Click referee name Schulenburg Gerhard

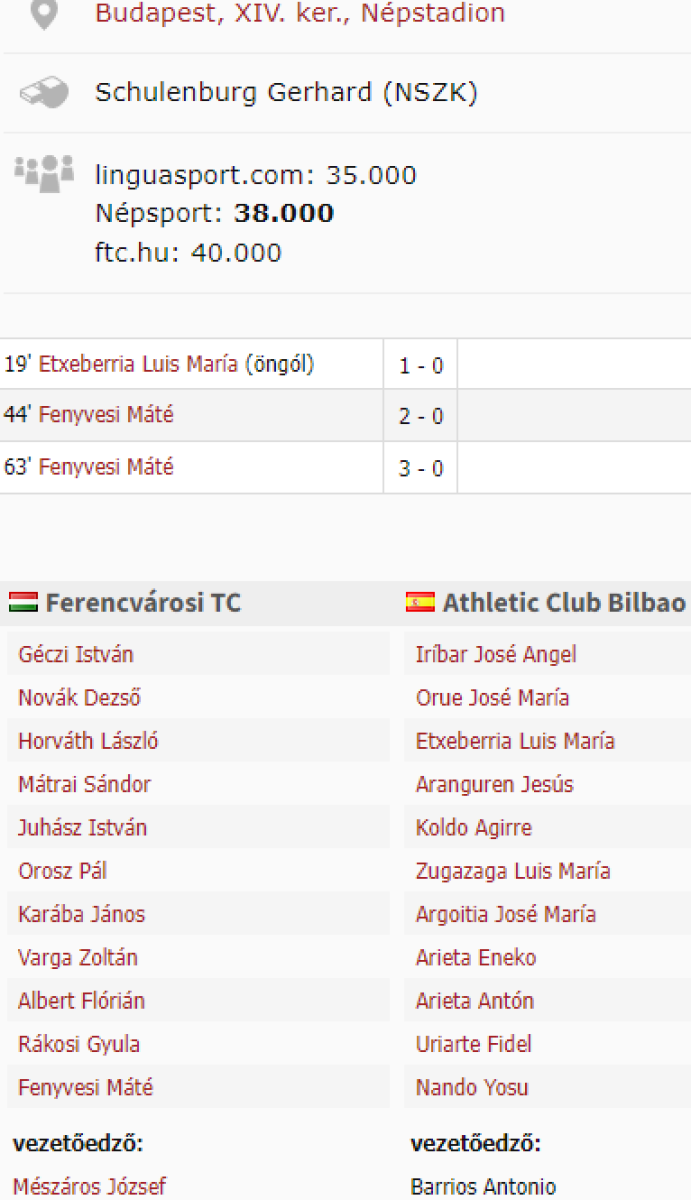pos(286,93)
